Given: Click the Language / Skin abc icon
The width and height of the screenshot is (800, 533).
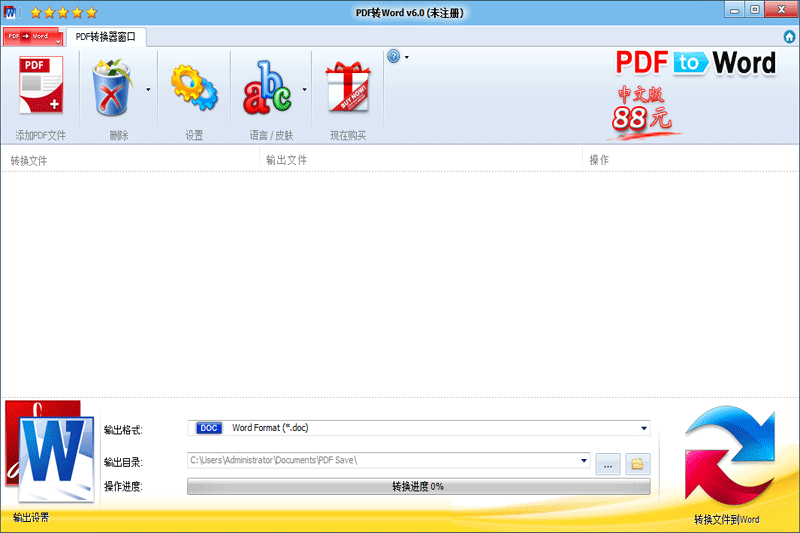Looking at the screenshot, I should pos(267,88).
